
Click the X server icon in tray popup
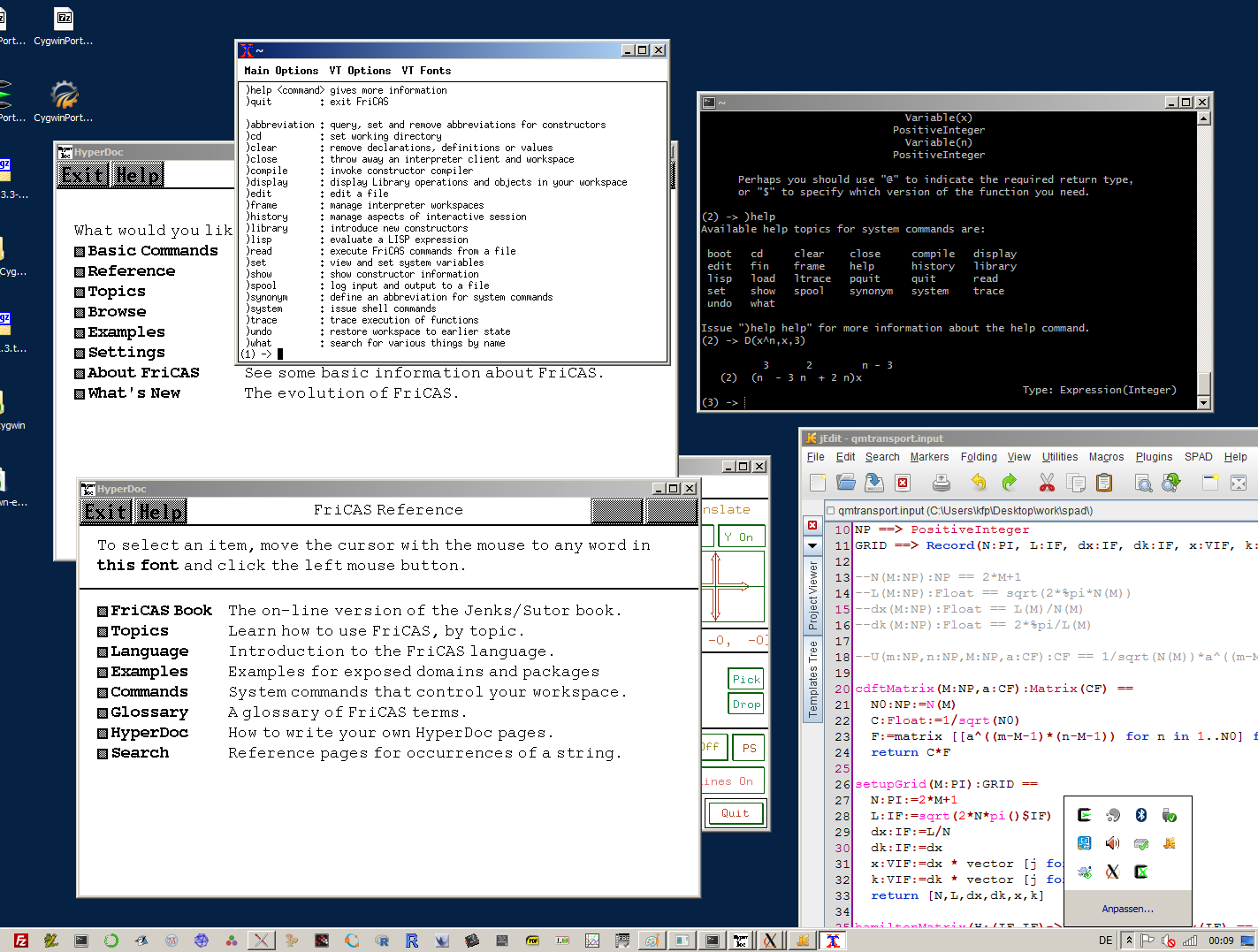(1113, 872)
